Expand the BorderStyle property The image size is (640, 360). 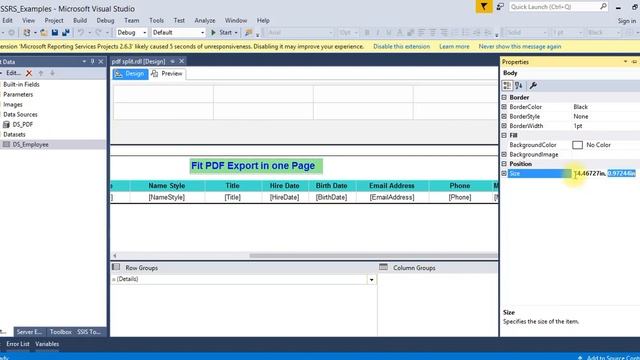(x=504, y=116)
